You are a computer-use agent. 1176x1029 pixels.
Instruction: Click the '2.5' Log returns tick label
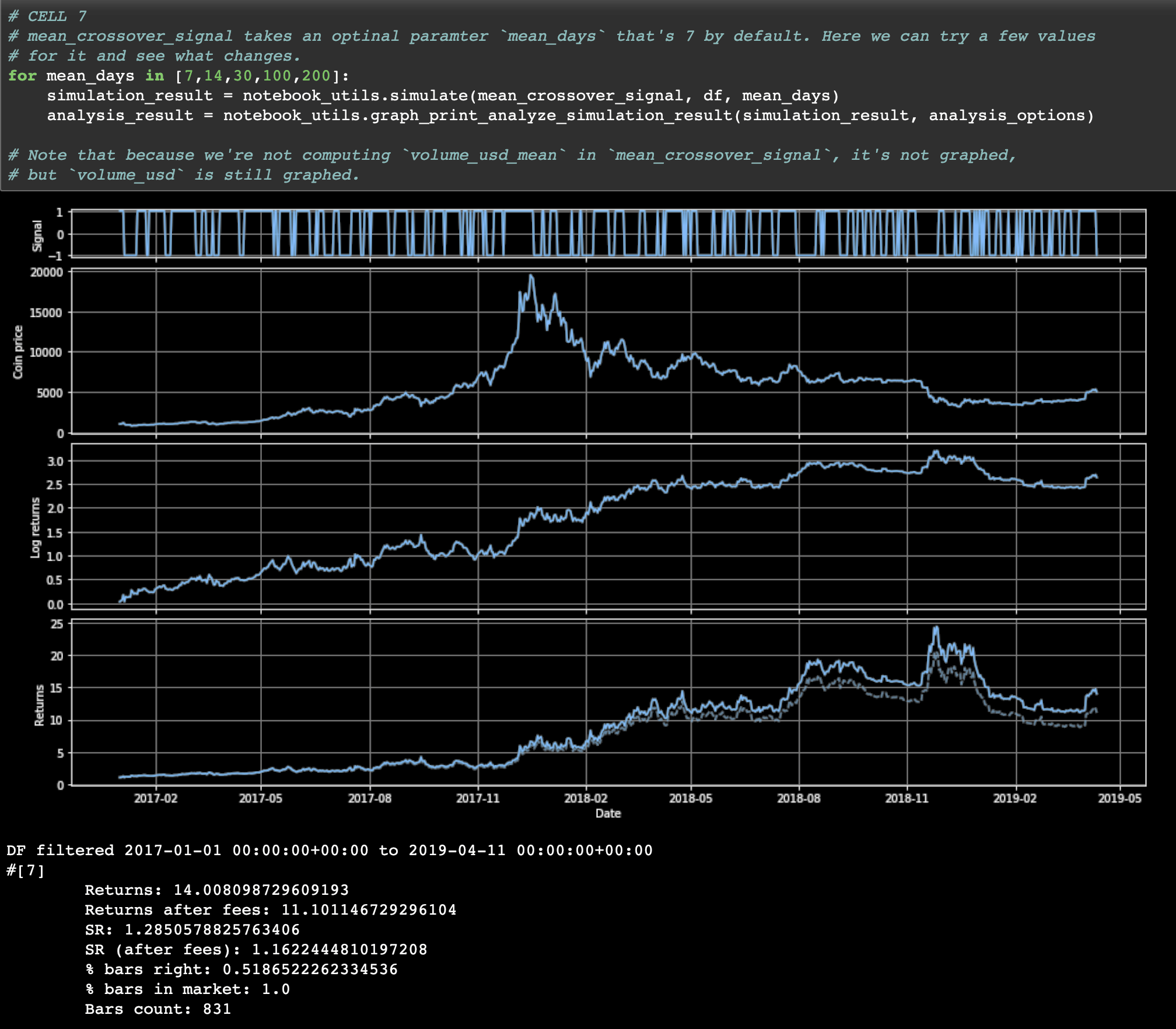coord(55,485)
